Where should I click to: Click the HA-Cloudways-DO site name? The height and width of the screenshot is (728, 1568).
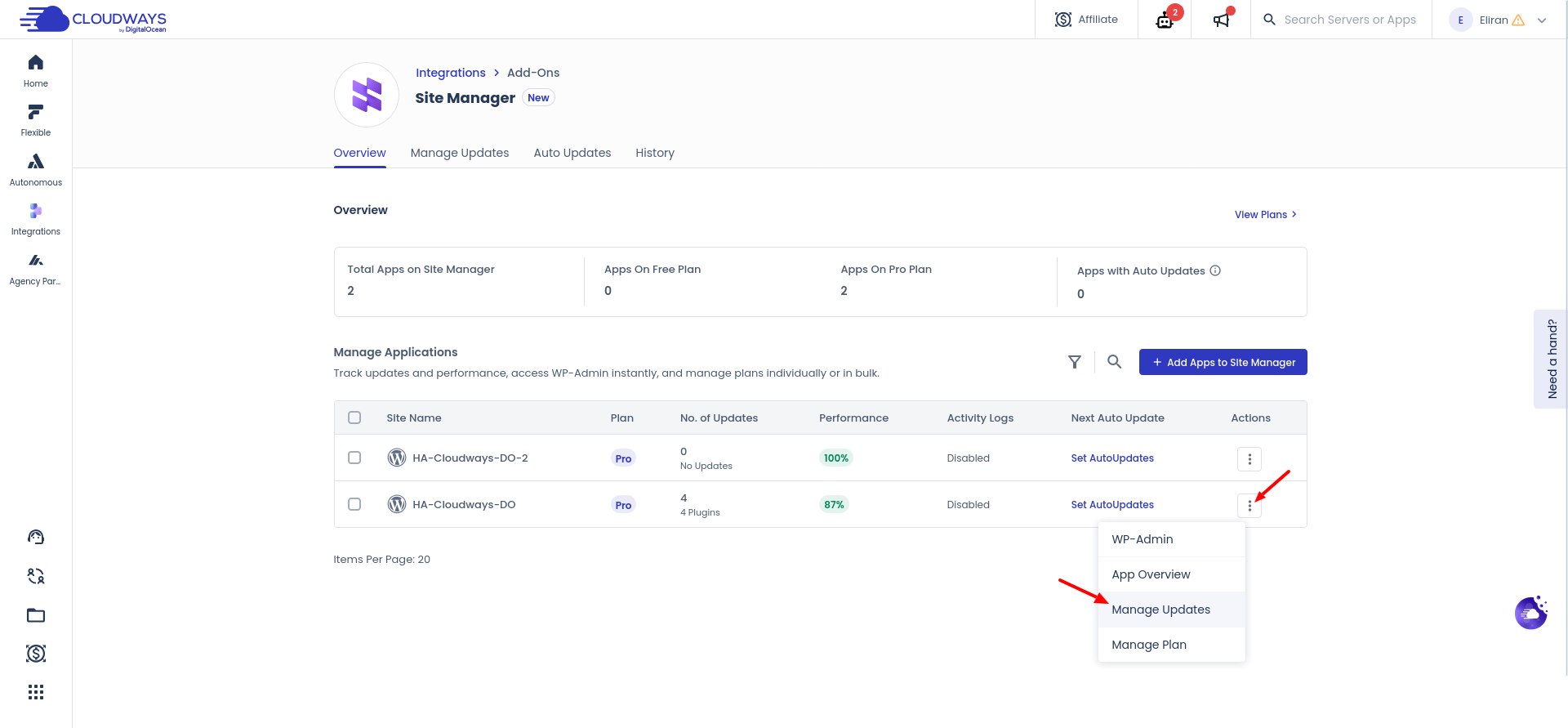click(464, 505)
